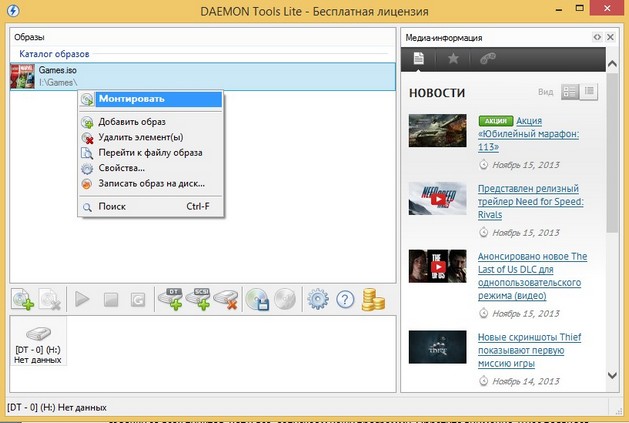Select the DT-0 (H:) virtual drive
This screenshot has height=423, width=629.
(x=38, y=341)
